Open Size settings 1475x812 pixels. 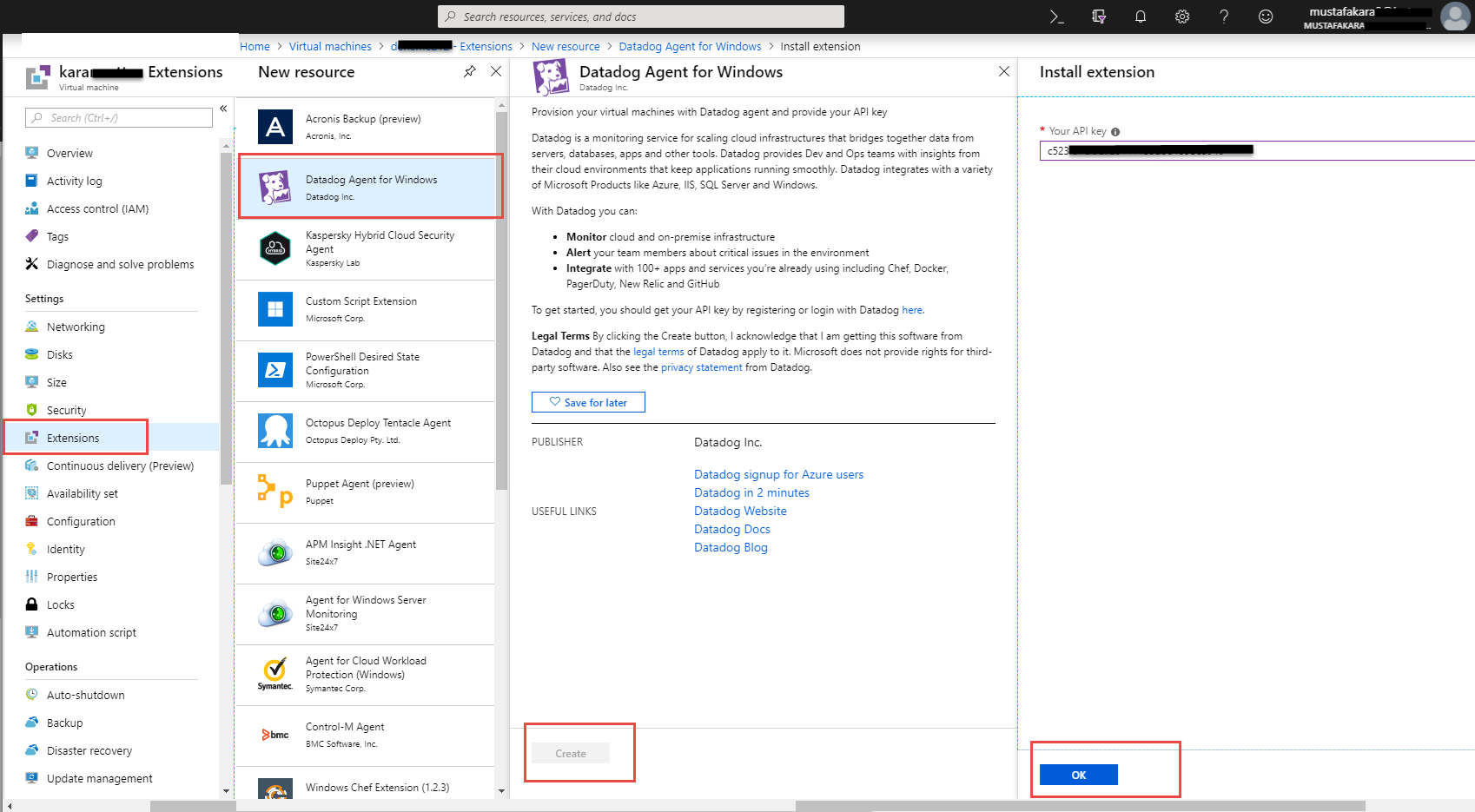click(x=56, y=382)
